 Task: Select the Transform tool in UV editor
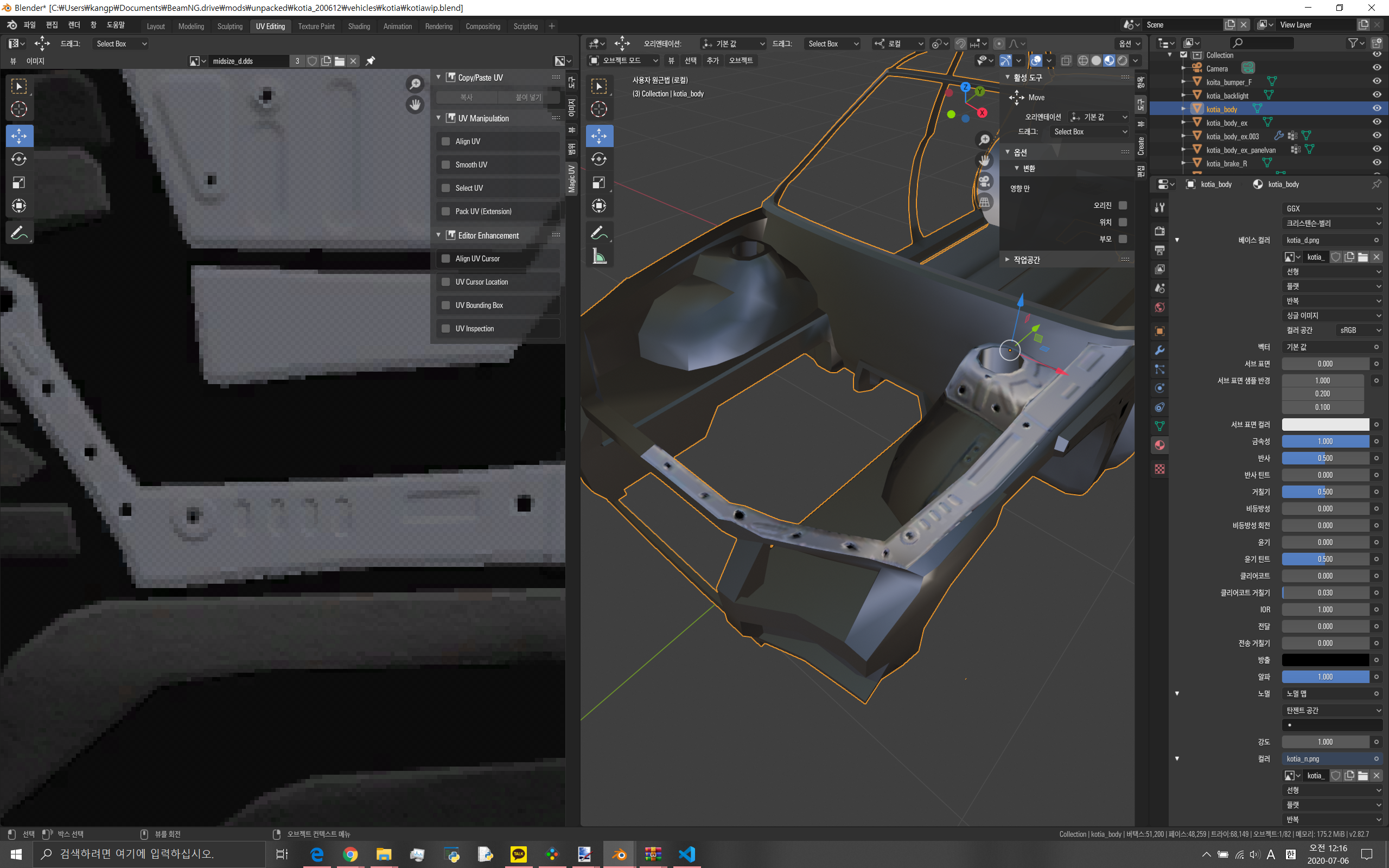tap(19, 206)
